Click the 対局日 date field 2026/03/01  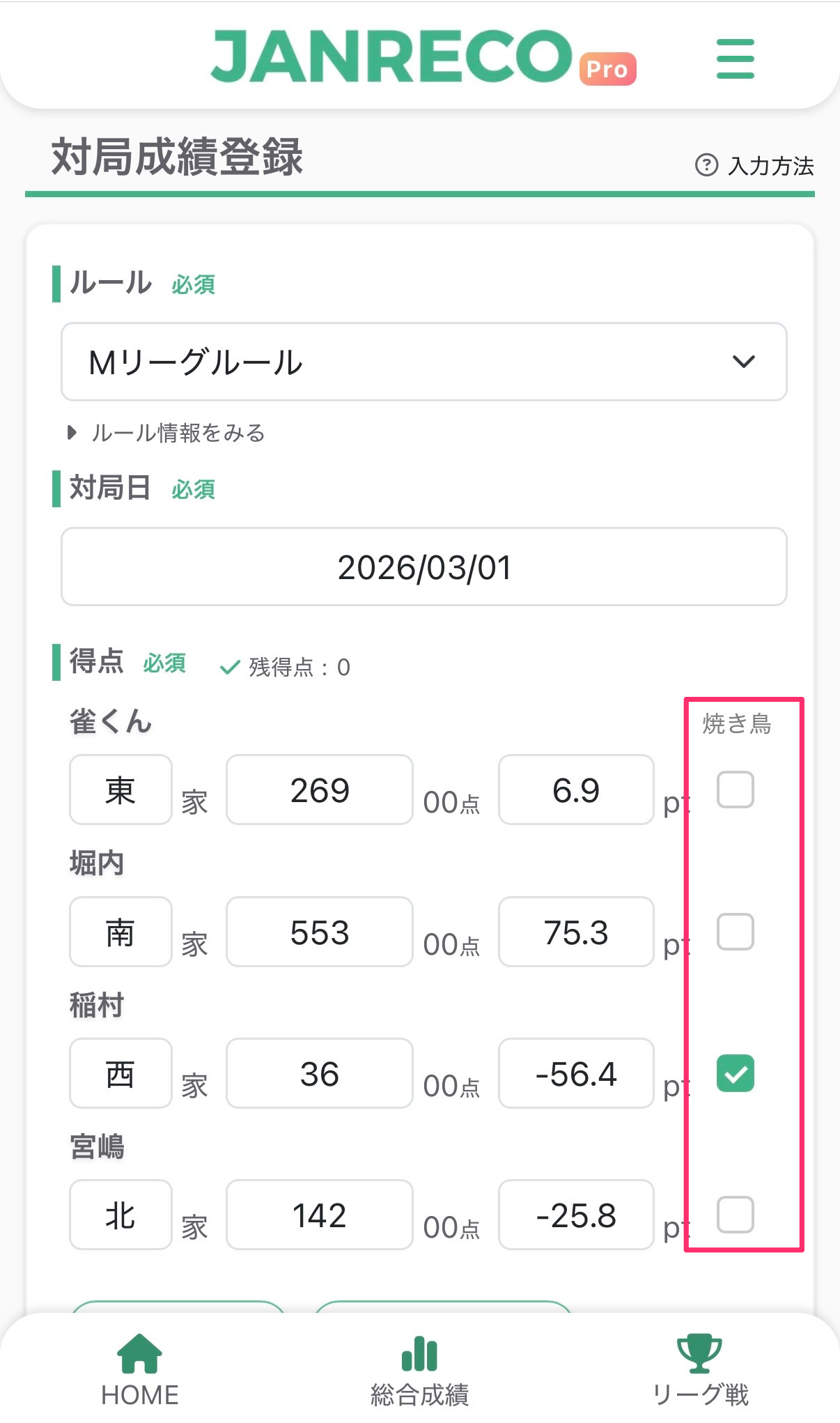[423, 567]
